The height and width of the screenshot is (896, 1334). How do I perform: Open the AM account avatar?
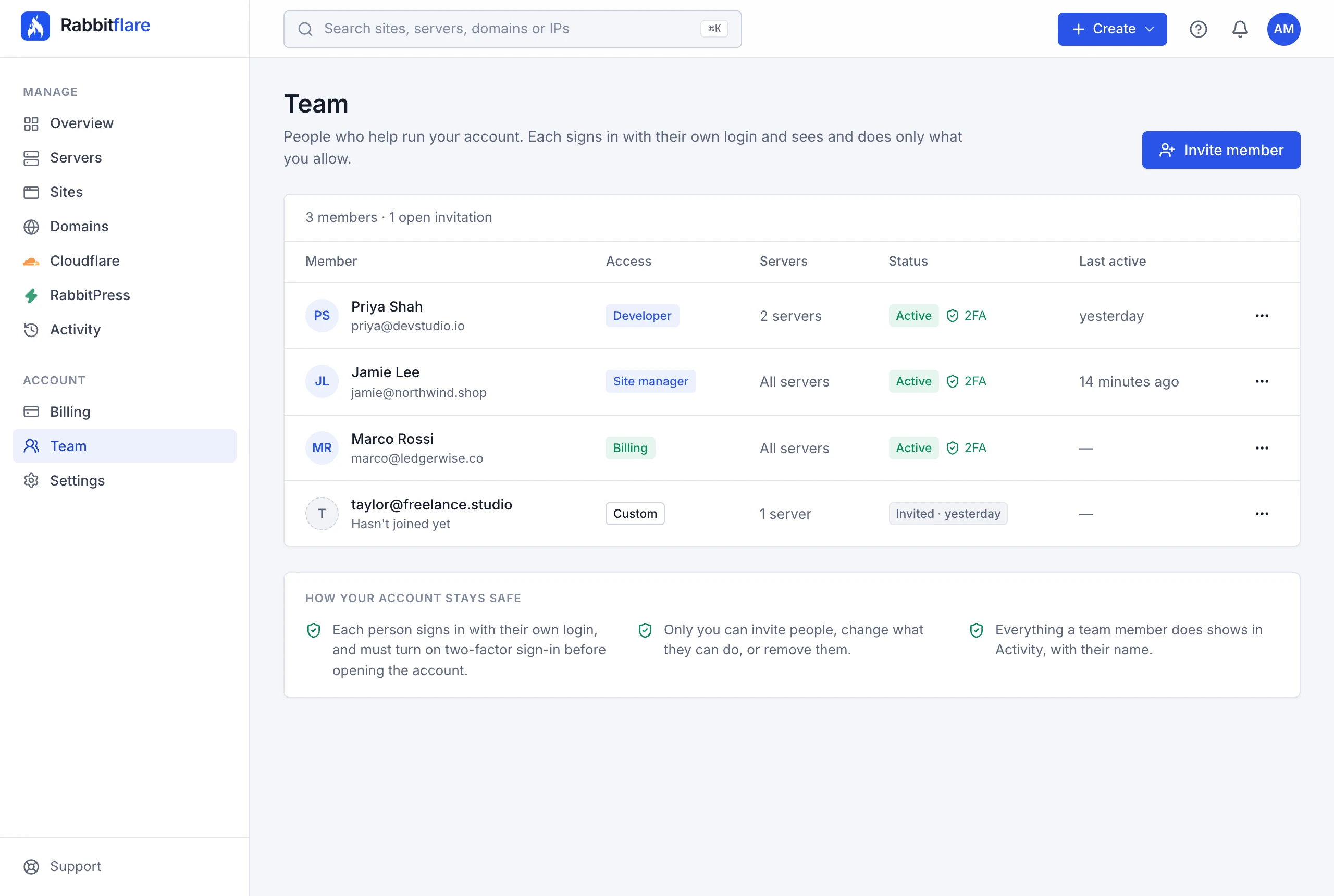click(1283, 29)
